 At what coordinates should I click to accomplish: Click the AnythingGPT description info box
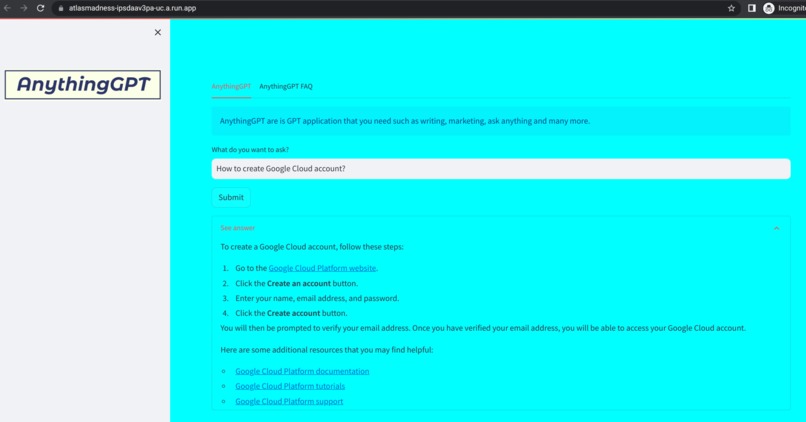[501, 121]
